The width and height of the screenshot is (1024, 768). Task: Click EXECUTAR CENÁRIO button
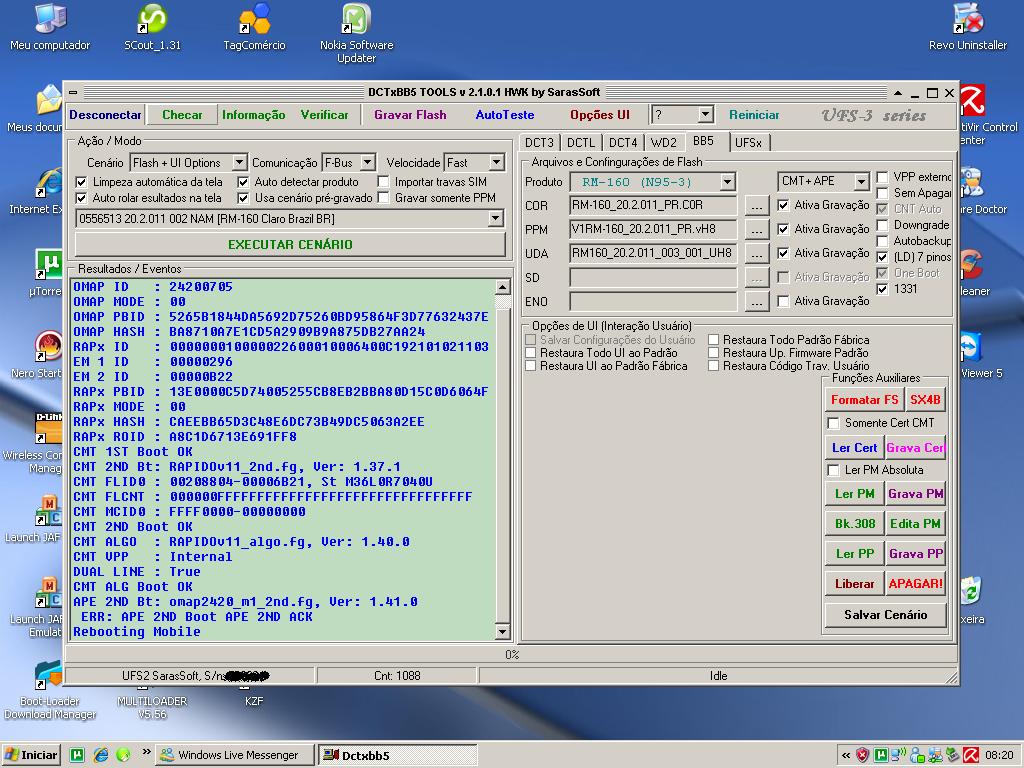click(290, 244)
